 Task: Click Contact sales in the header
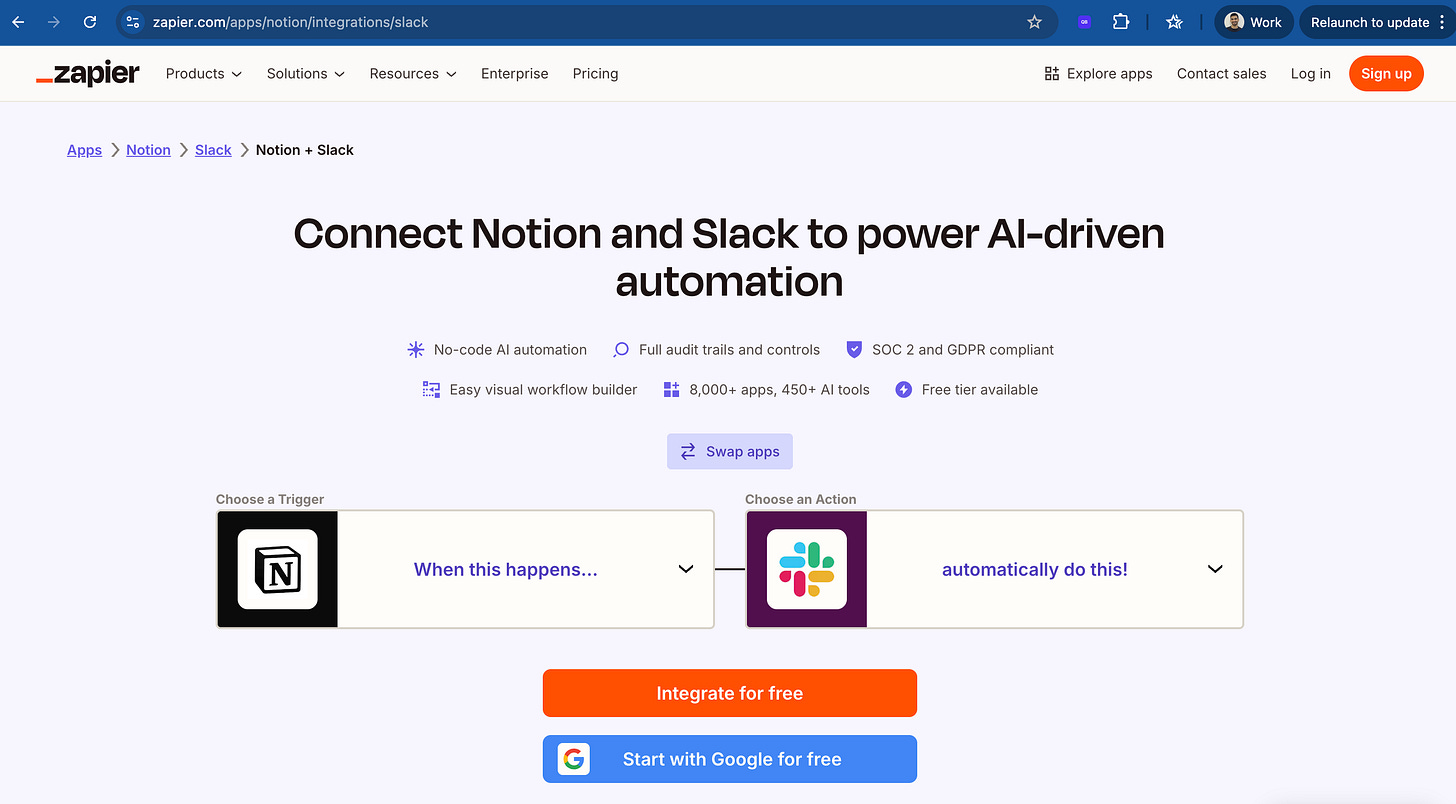click(1222, 74)
